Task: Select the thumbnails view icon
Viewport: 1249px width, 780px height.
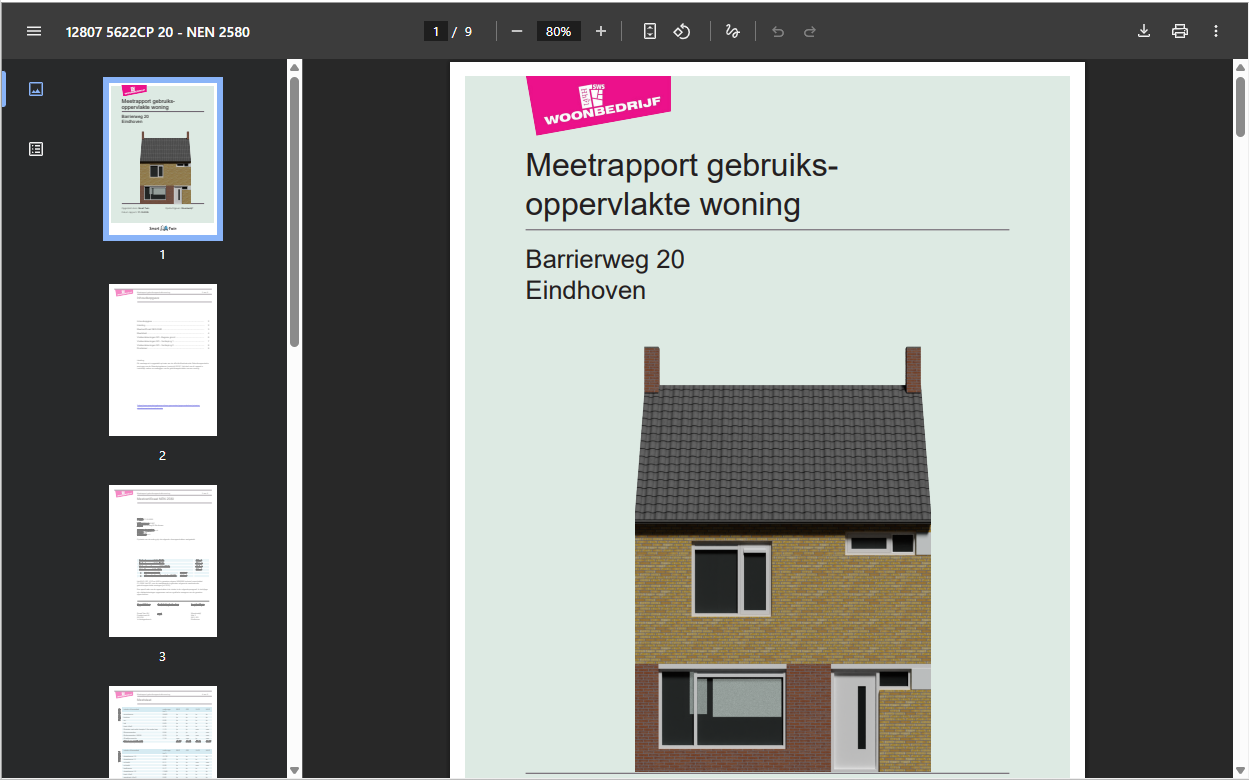Action: [x=35, y=88]
